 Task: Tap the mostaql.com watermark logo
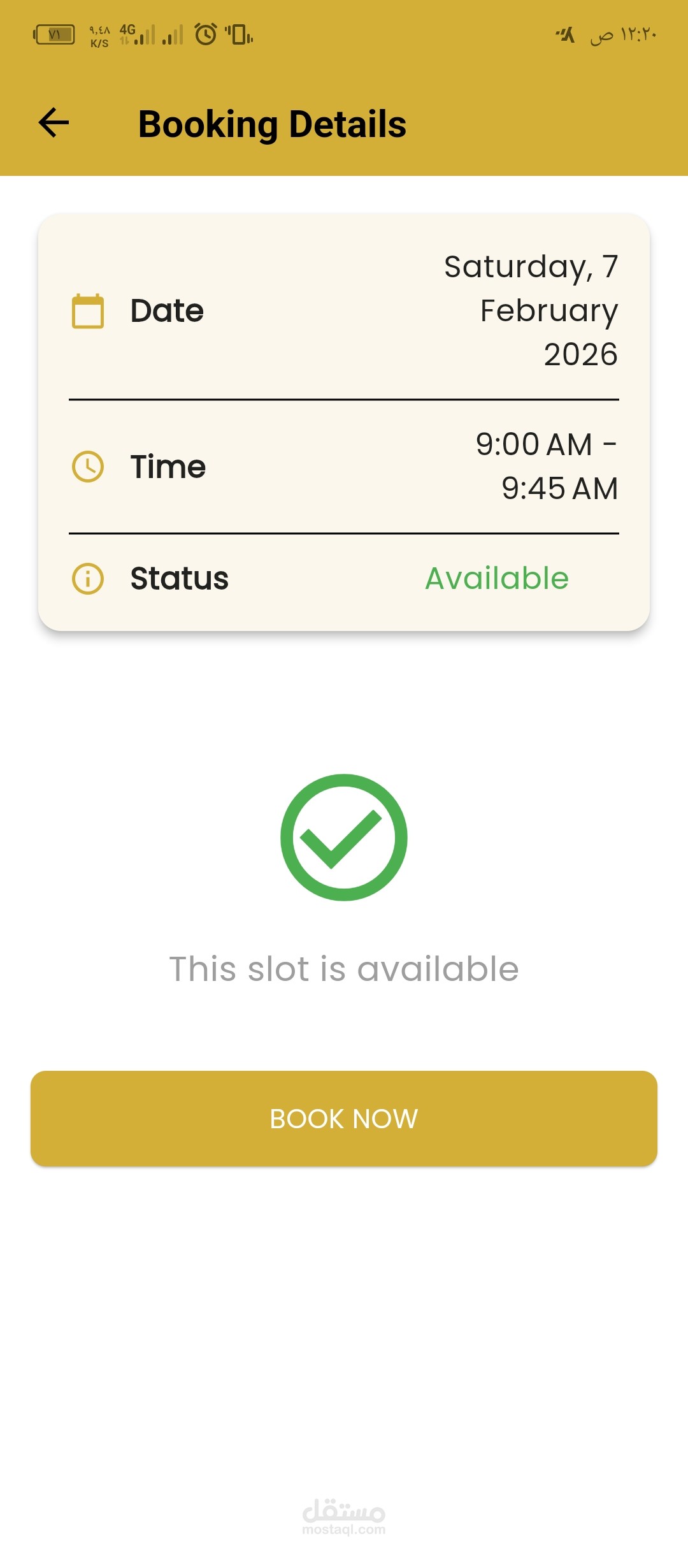[344, 1517]
